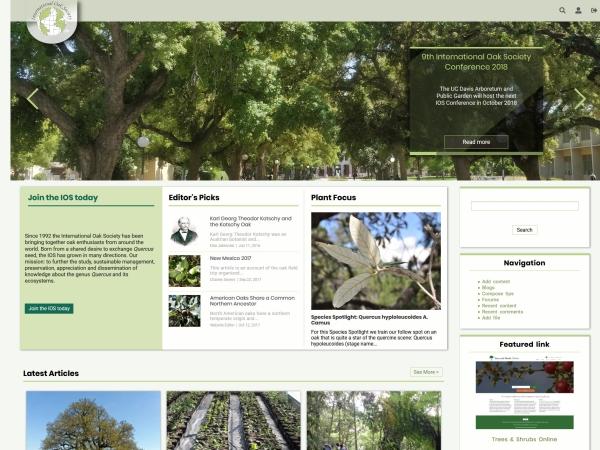600x450 pixels.
Task: Click the Read more conference button
Action: (476, 142)
